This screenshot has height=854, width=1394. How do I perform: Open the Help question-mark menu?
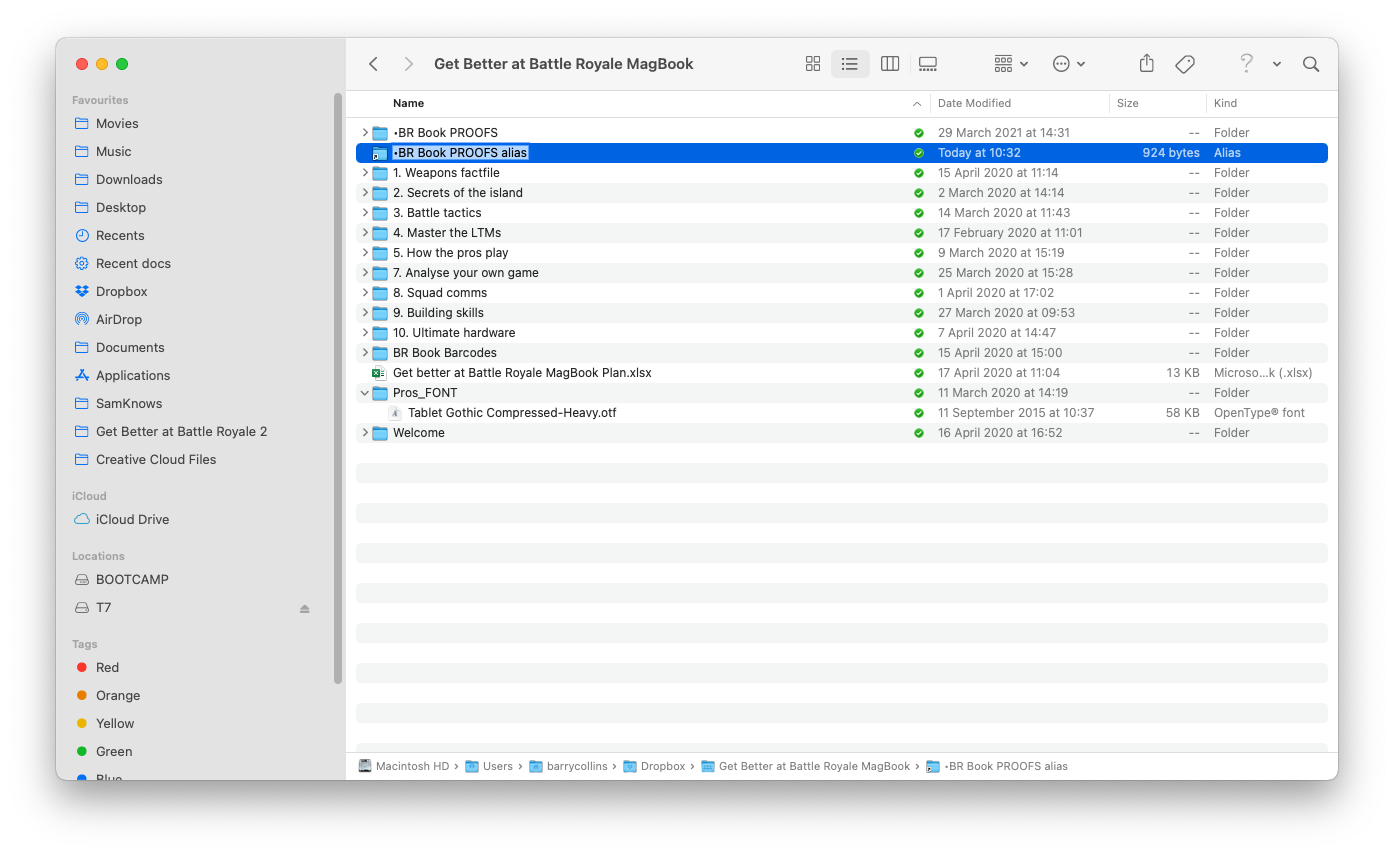point(1246,63)
